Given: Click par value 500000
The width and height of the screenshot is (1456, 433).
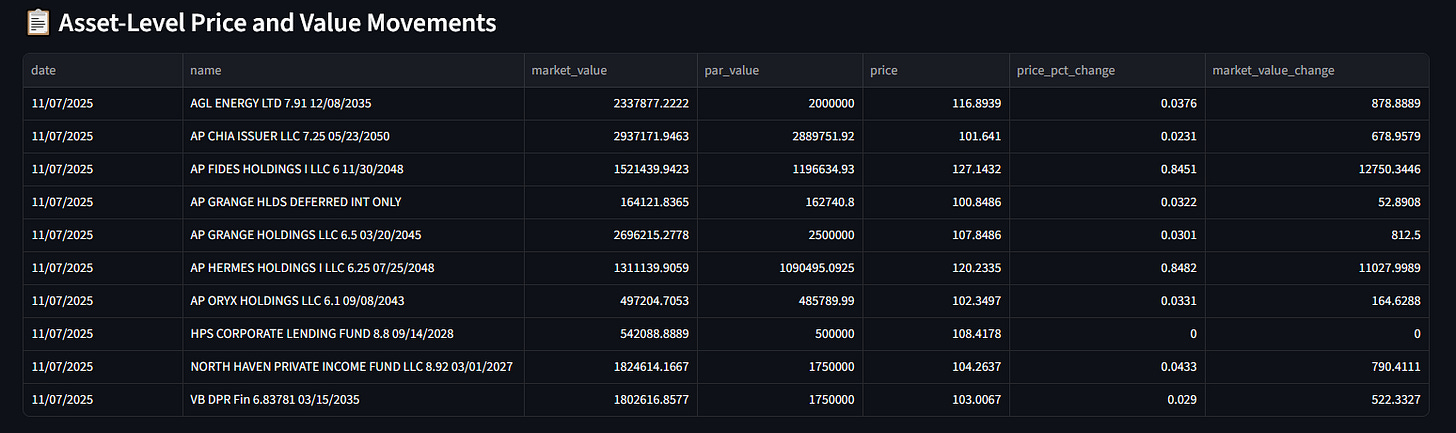Looking at the screenshot, I should pyautogui.click(x=780, y=334).
